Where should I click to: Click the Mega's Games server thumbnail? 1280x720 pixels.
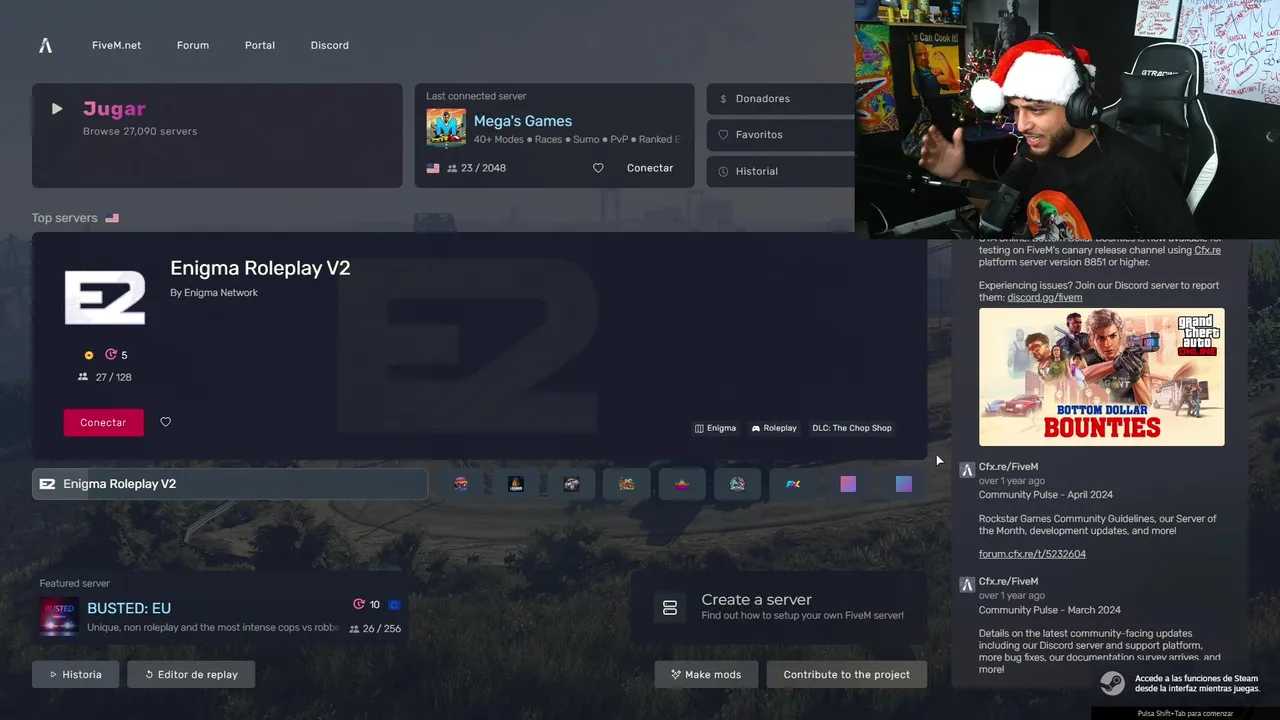click(446, 127)
